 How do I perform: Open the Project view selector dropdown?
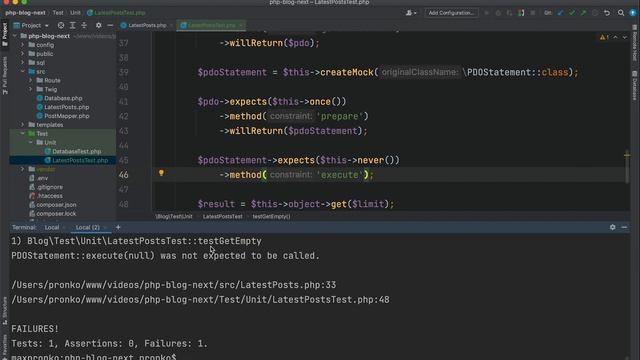(x=31, y=25)
